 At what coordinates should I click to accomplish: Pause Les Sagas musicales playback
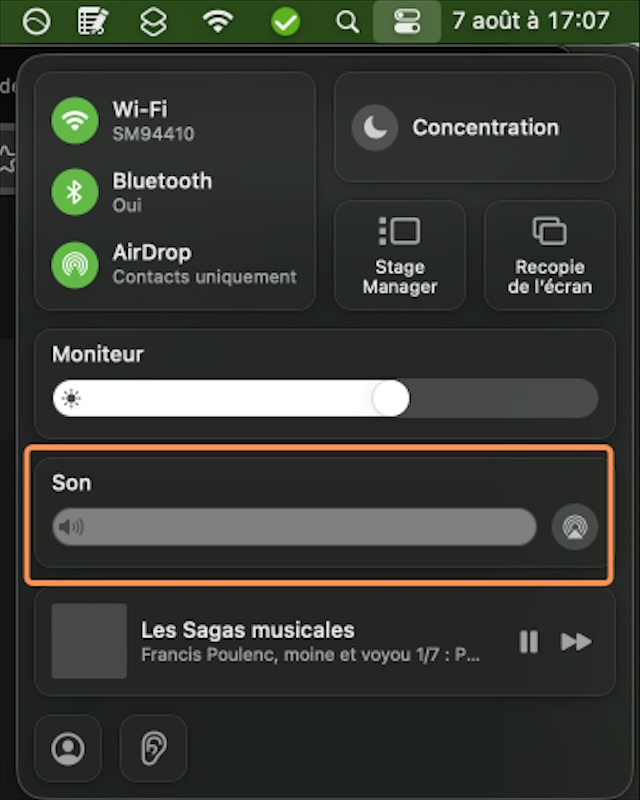click(529, 642)
